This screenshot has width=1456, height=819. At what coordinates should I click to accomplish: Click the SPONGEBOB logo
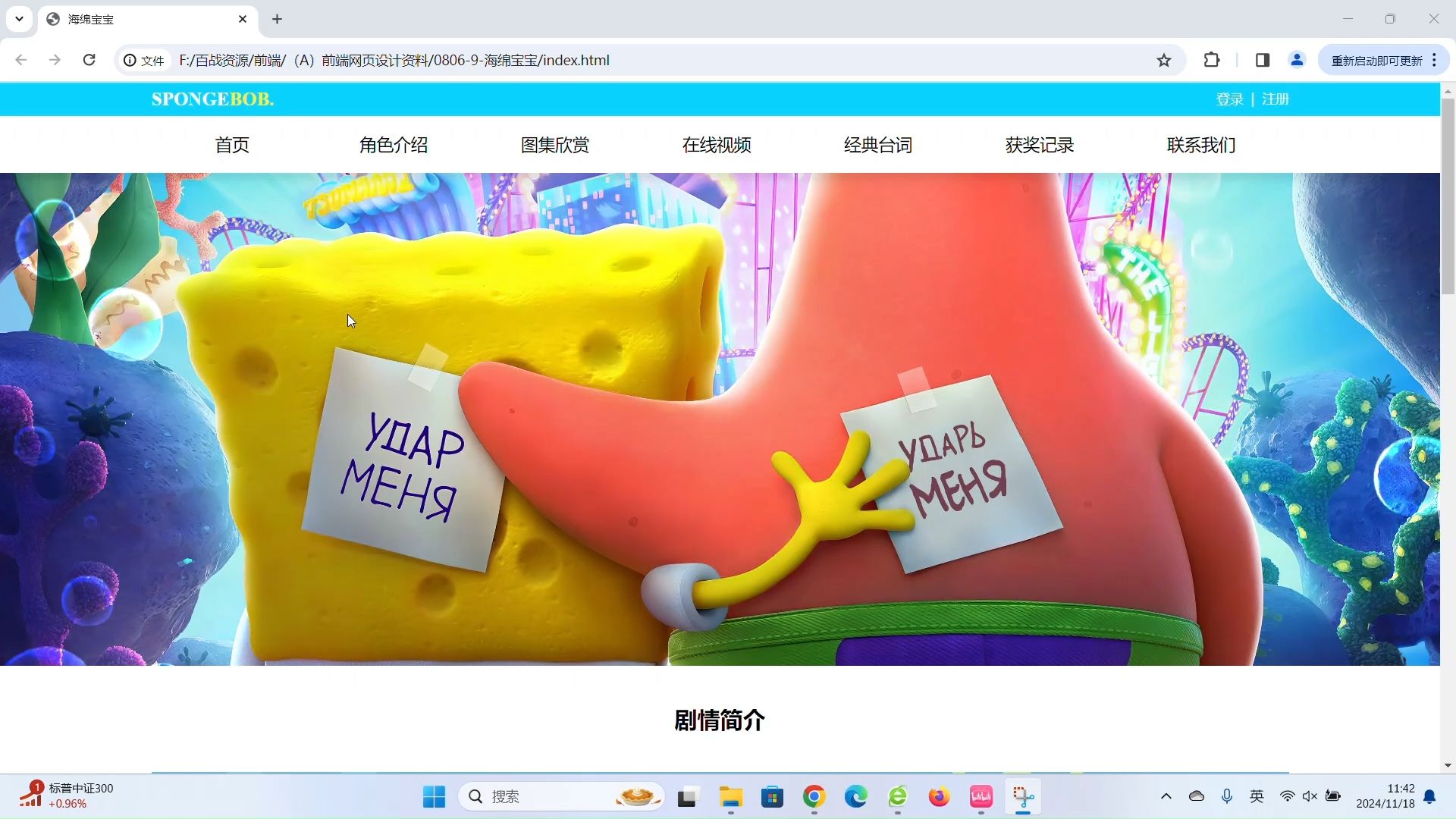(212, 99)
